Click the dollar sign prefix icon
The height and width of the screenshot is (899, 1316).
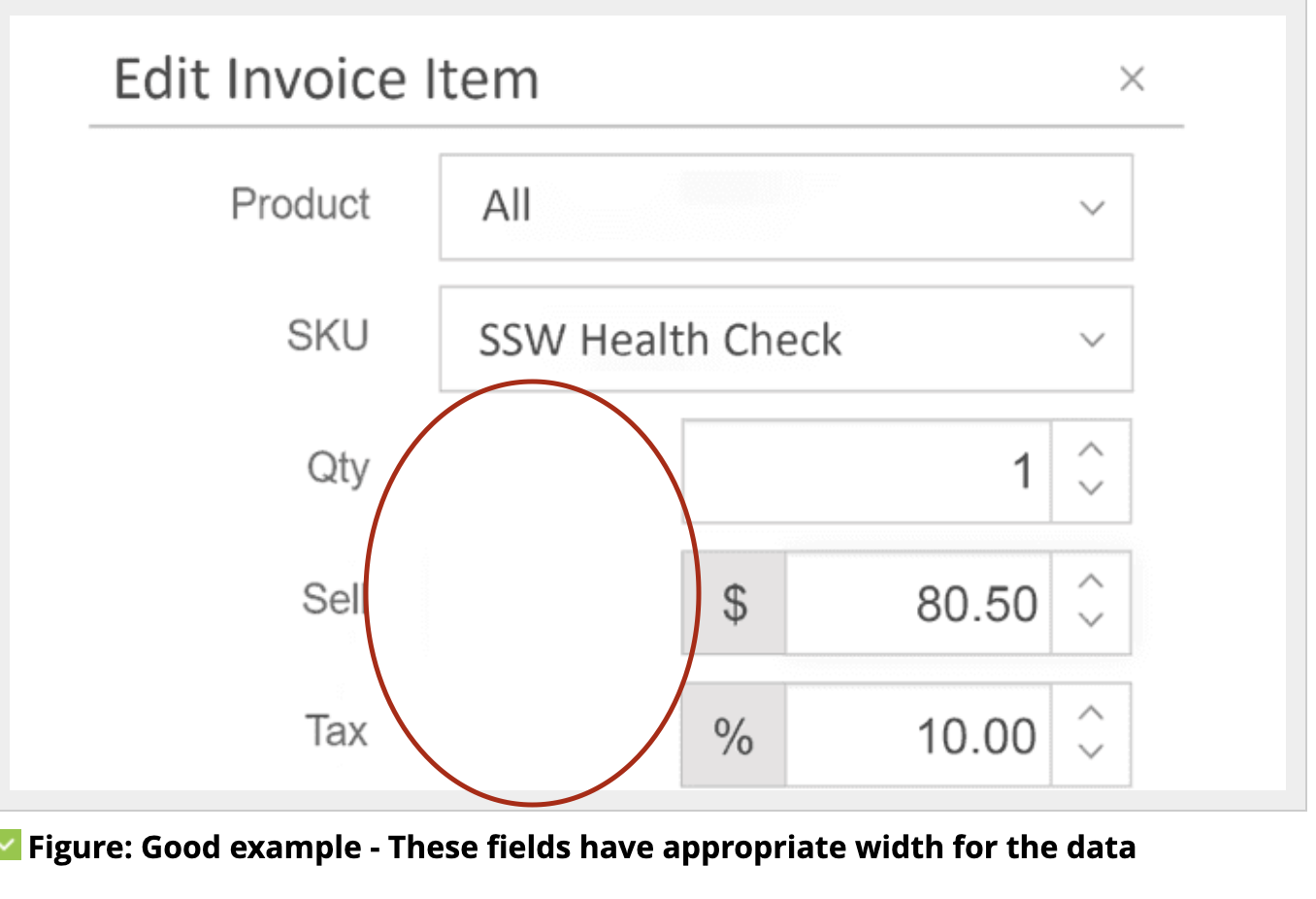(x=733, y=603)
